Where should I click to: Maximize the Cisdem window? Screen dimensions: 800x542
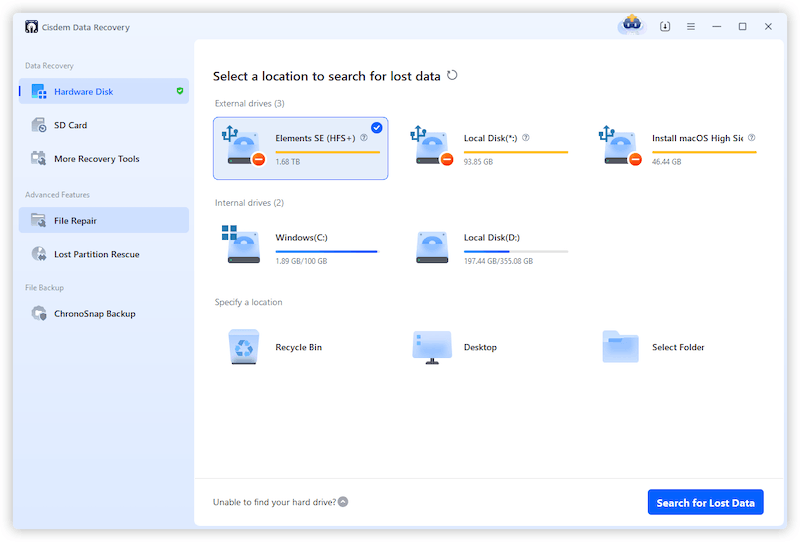(742, 27)
